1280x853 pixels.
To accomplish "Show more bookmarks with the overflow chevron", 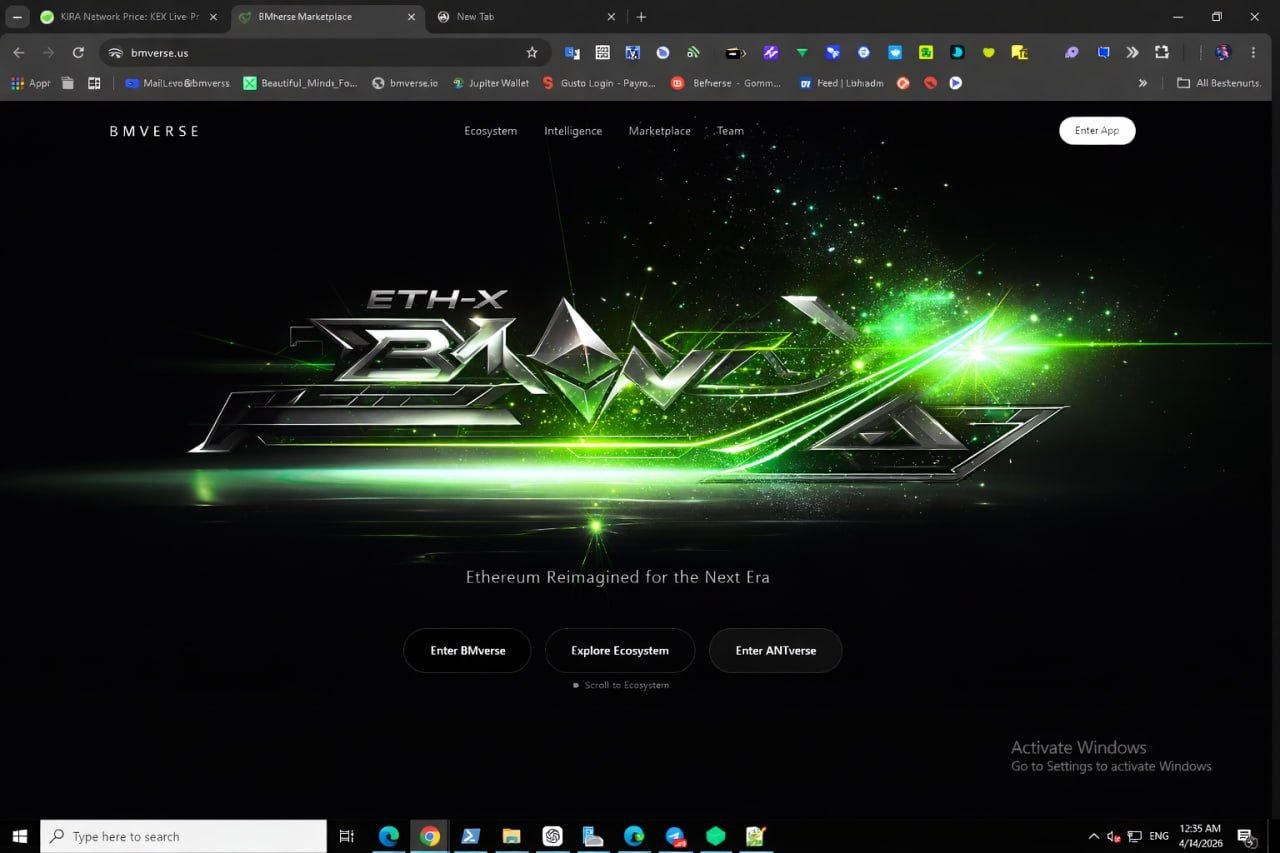I will click(1143, 83).
